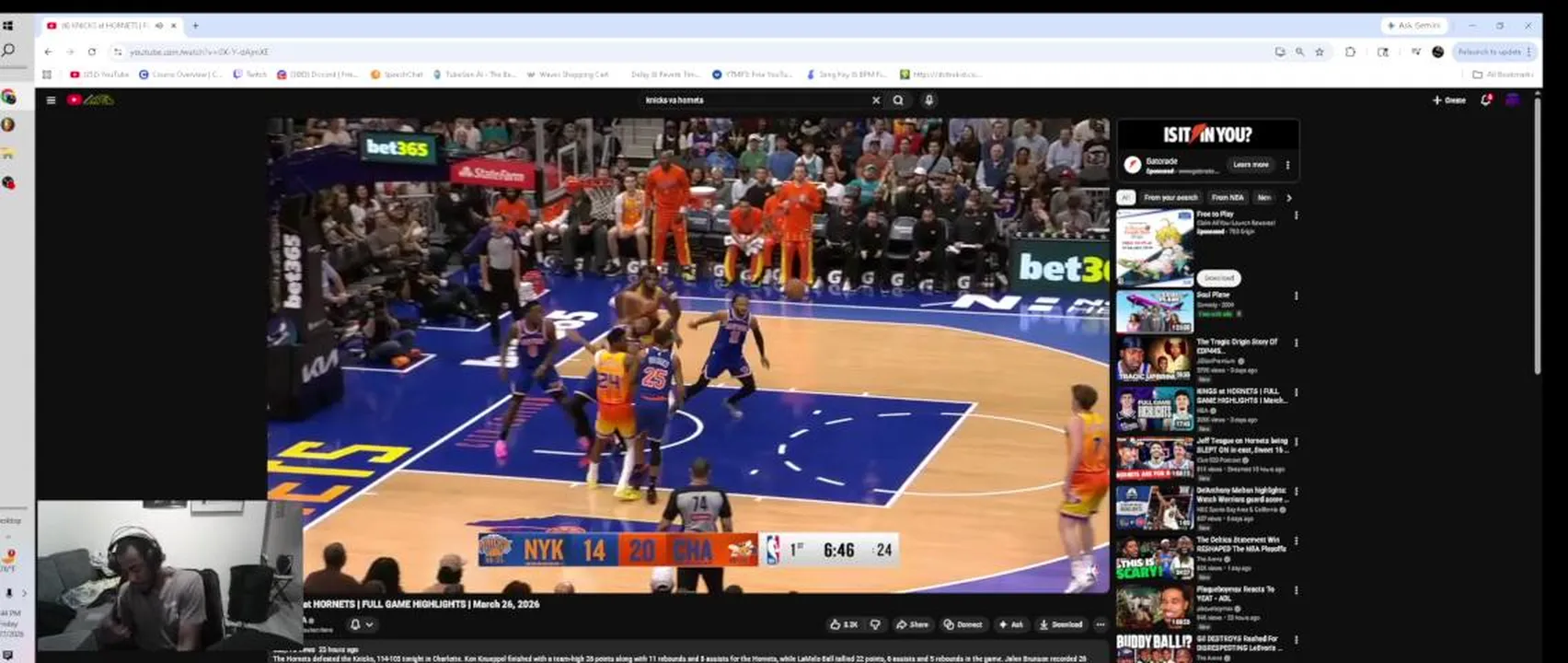Dislike the video with thumbs down
The image size is (1568, 663).
click(x=875, y=624)
